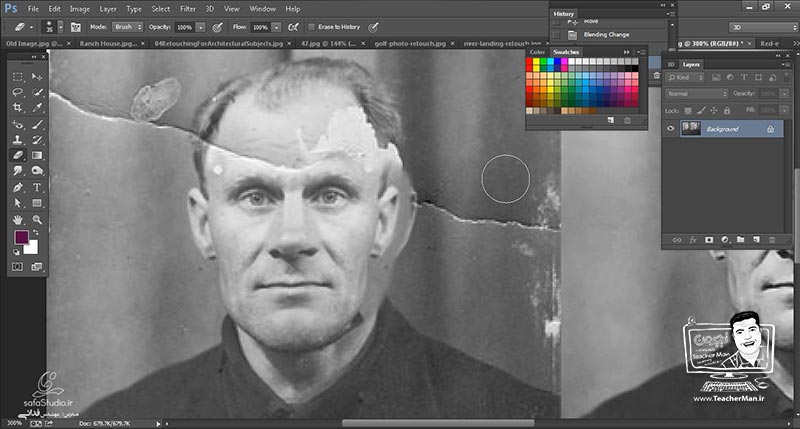Open the layer blend mode Normal dropdown
This screenshot has width=800, height=429.
[696, 94]
